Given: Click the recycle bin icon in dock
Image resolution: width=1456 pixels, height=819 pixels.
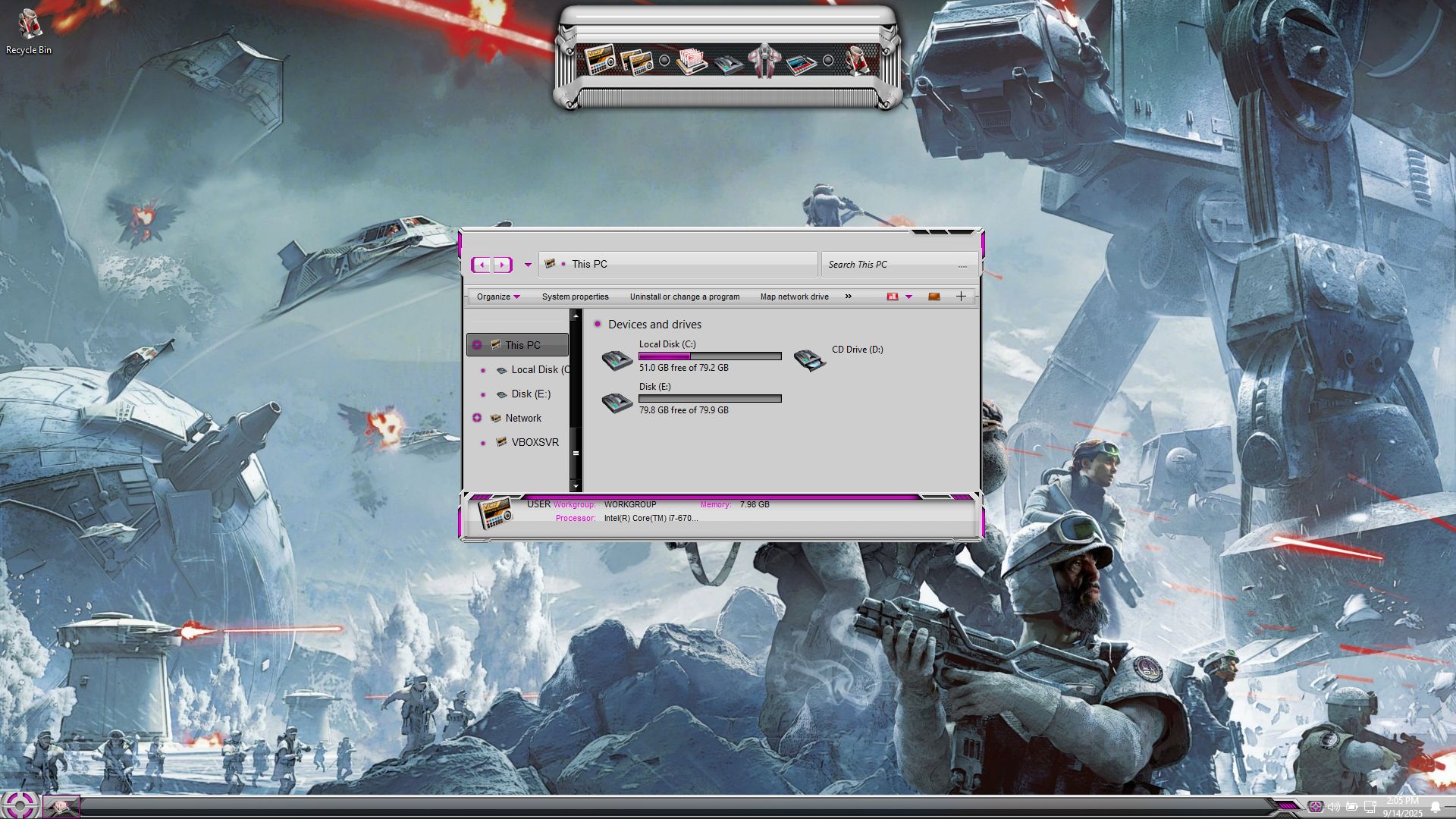Looking at the screenshot, I should pyautogui.click(x=858, y=60).
